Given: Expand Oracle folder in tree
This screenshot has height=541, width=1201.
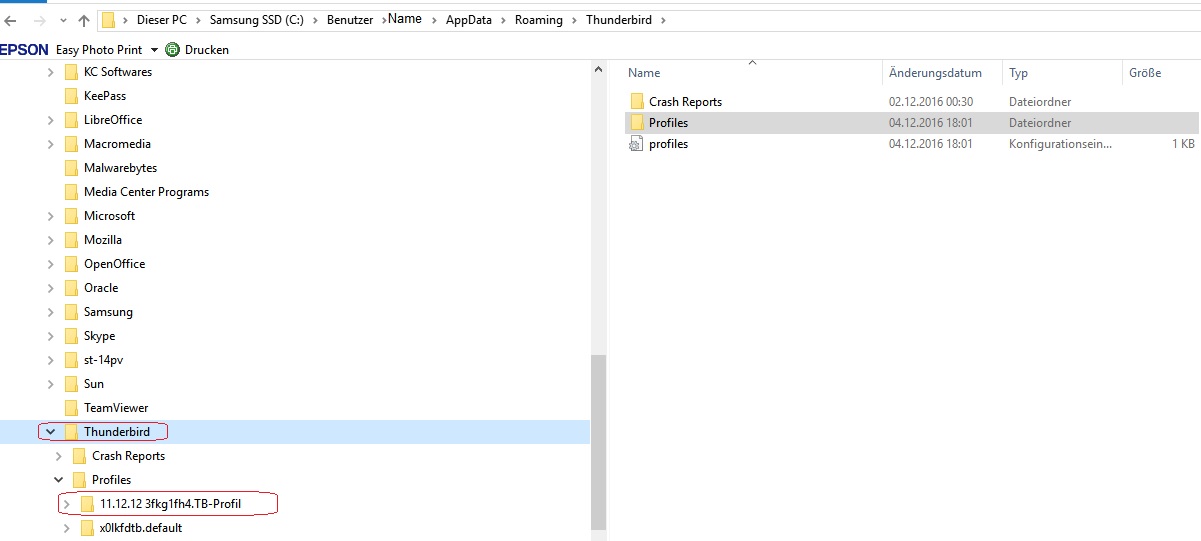Looking at the screenshot, I should (51, 288).
